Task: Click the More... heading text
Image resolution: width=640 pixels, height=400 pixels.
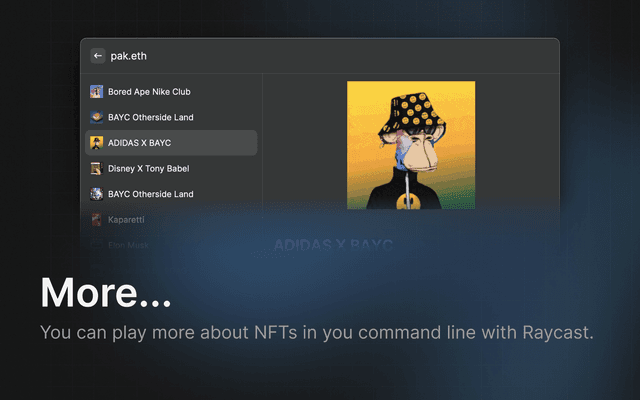Action: coord(106,293)
